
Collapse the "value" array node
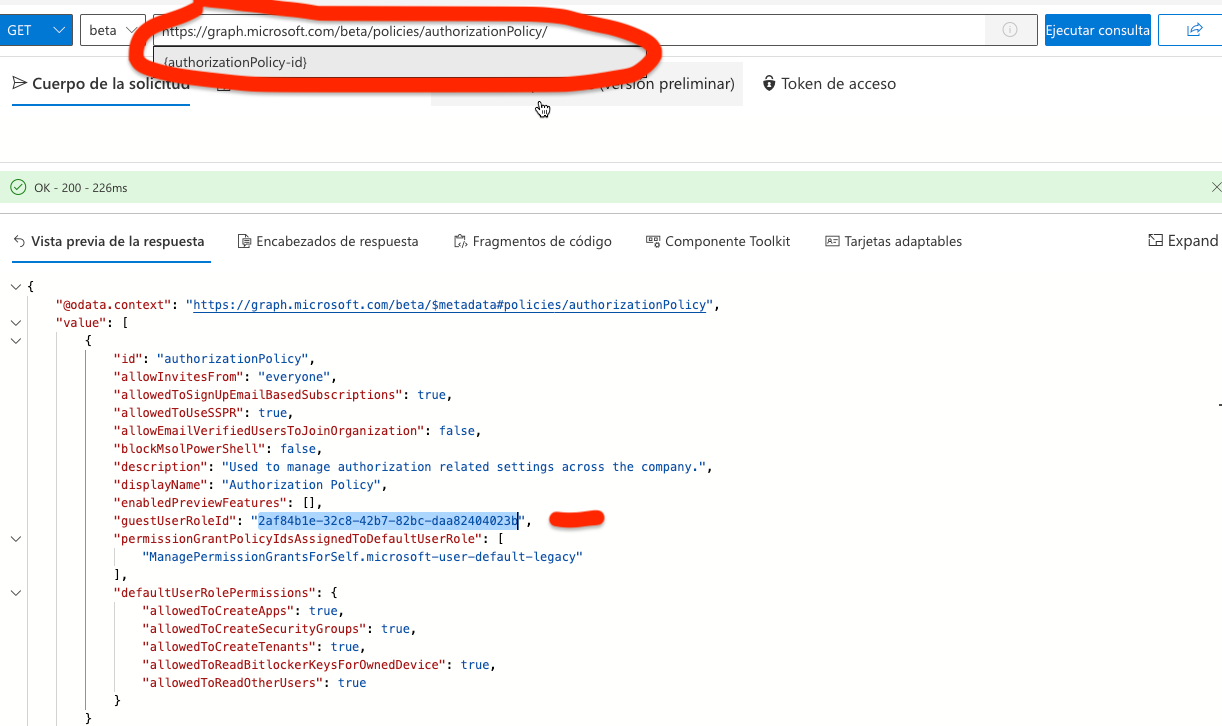click(x=15, y=323)
